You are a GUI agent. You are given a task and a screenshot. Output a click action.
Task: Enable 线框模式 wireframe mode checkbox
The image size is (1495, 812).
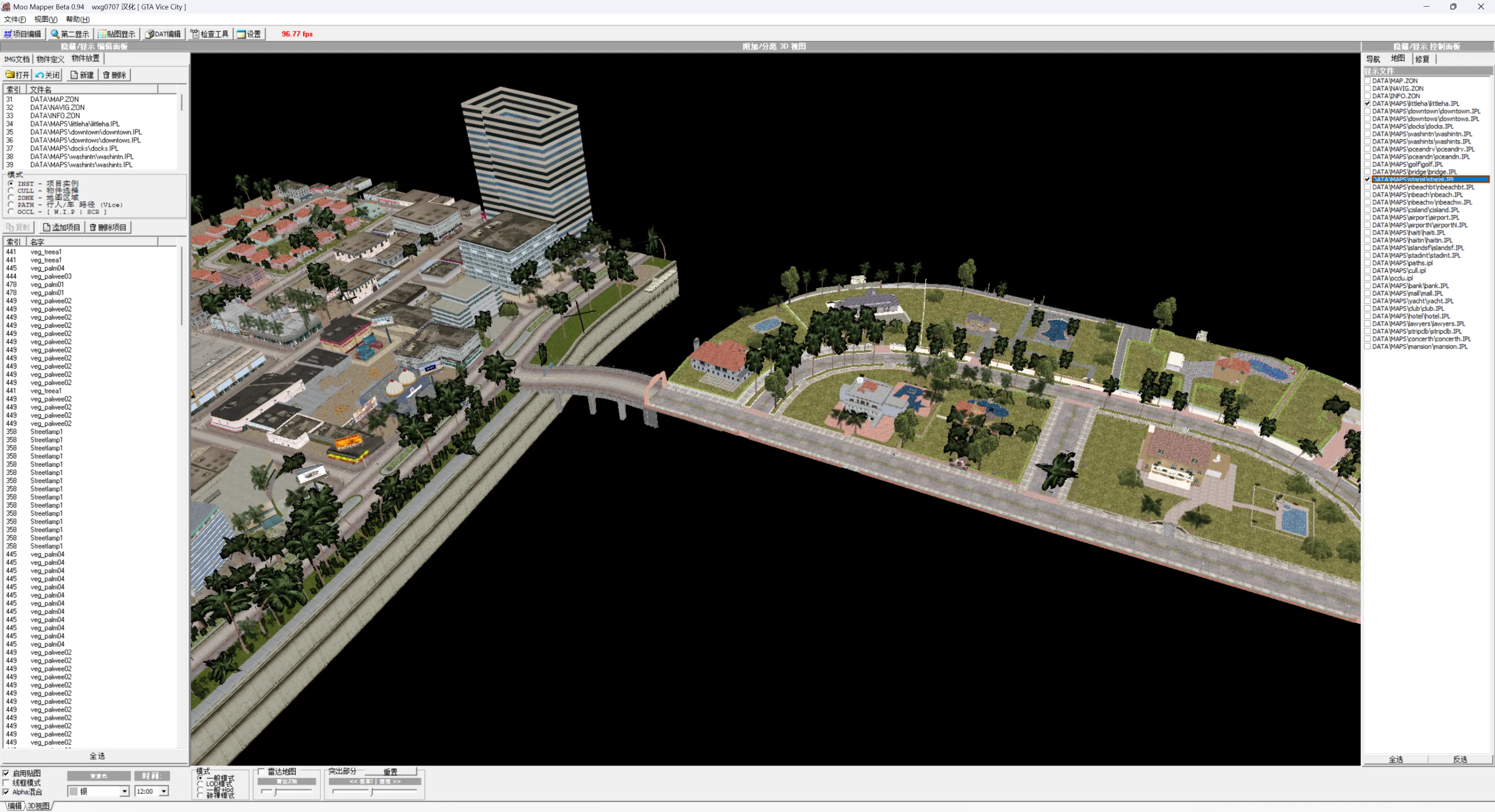click(6, 782)
